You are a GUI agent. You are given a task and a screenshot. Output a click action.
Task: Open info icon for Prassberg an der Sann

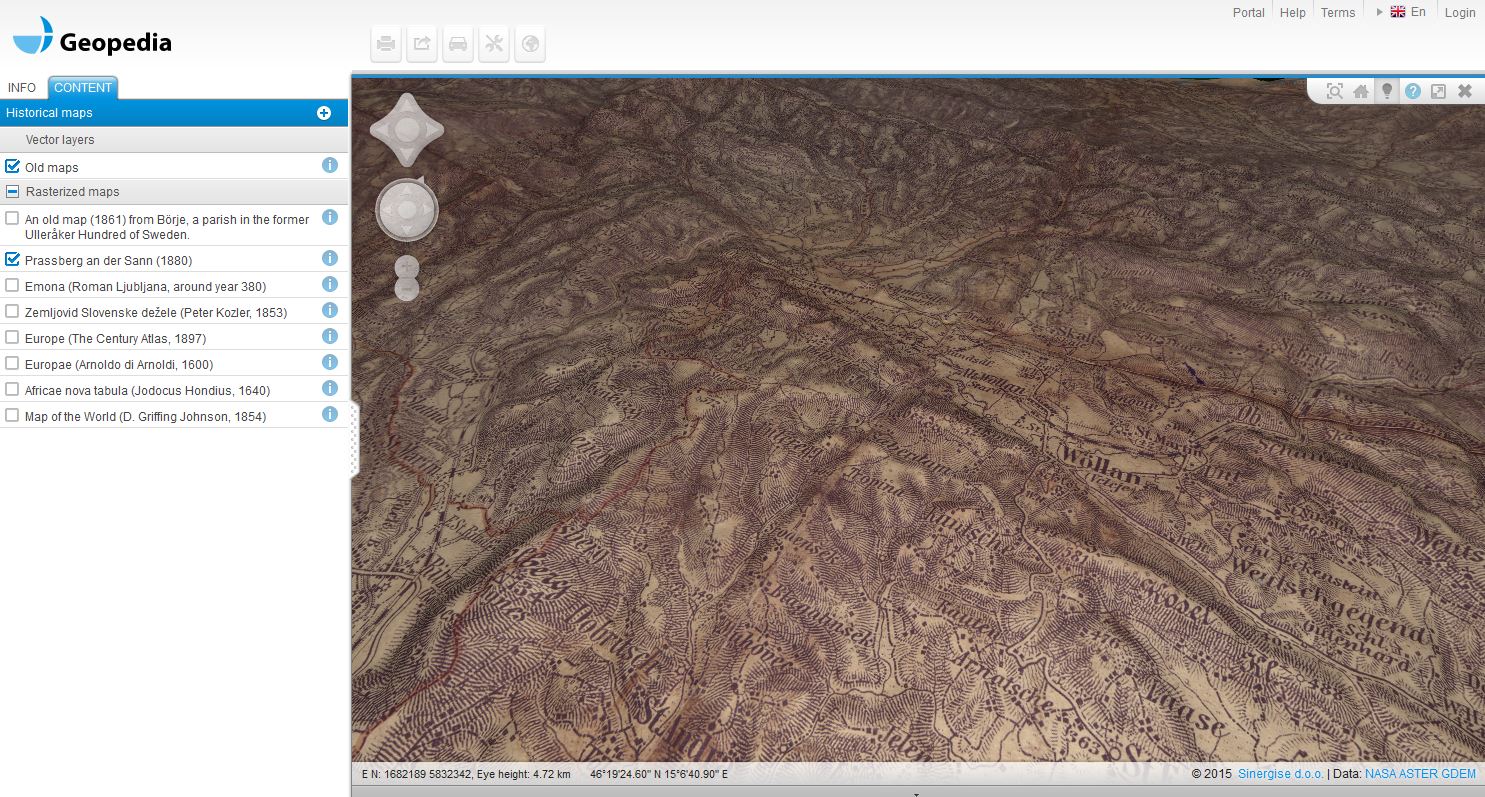(330, 258)
